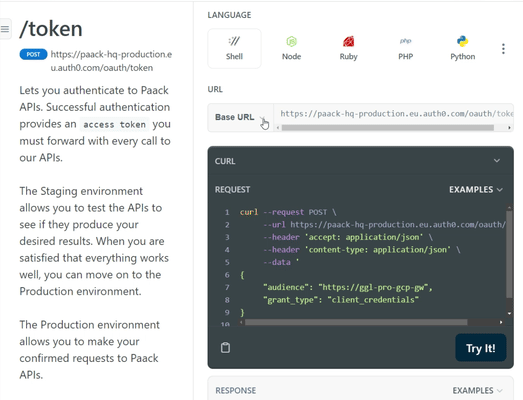Open the RESPONSE EXAMPLES dropdown
523x400 pixels.
point(477,390)
